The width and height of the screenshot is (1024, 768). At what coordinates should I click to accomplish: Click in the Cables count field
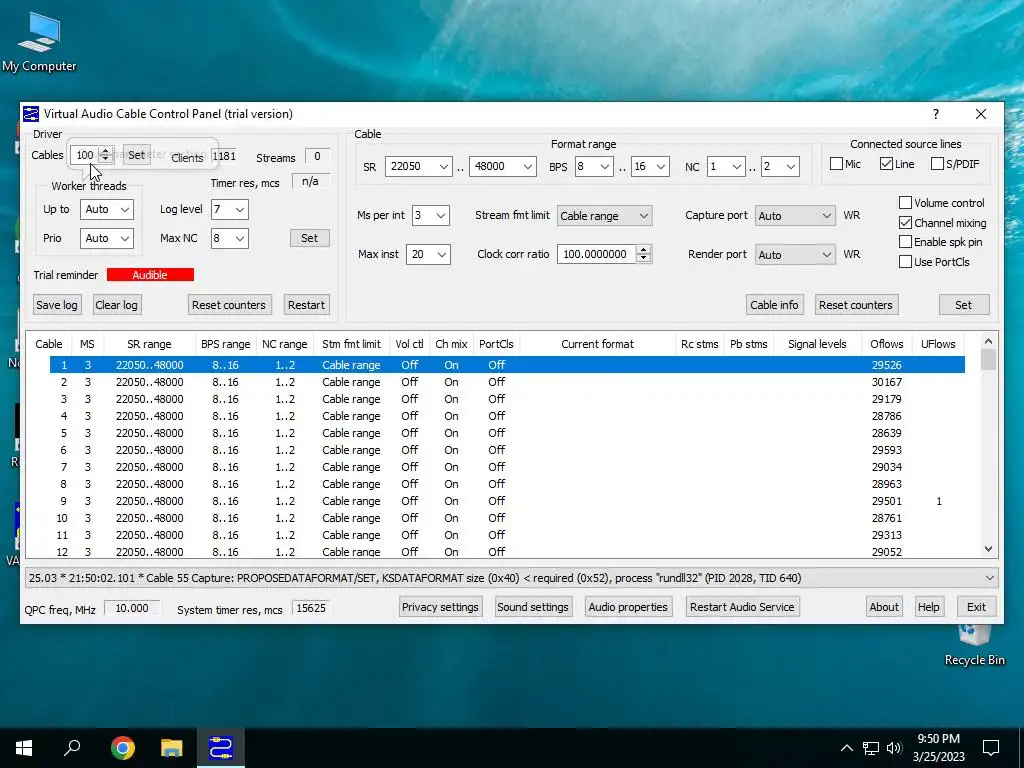point(84,155)
